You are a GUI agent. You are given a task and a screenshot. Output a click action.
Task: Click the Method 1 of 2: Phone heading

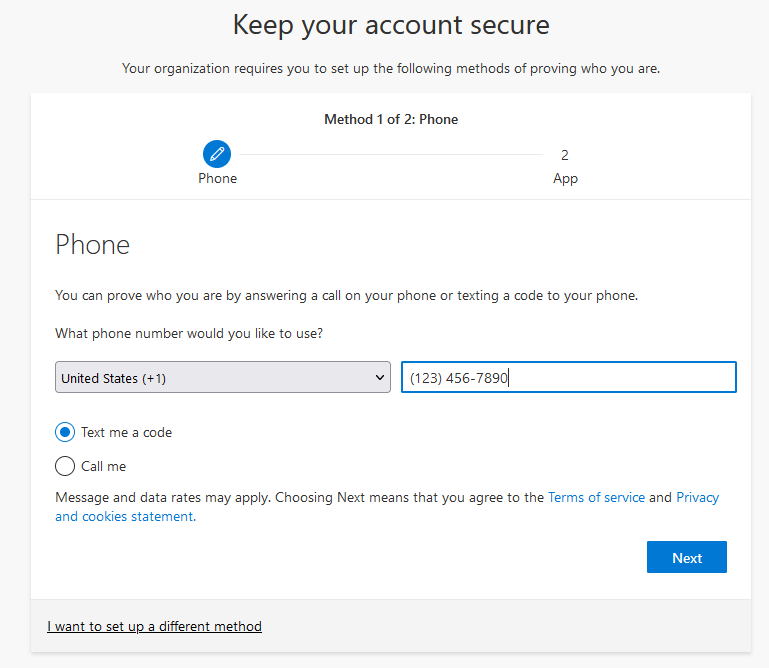tap(391, 119)
